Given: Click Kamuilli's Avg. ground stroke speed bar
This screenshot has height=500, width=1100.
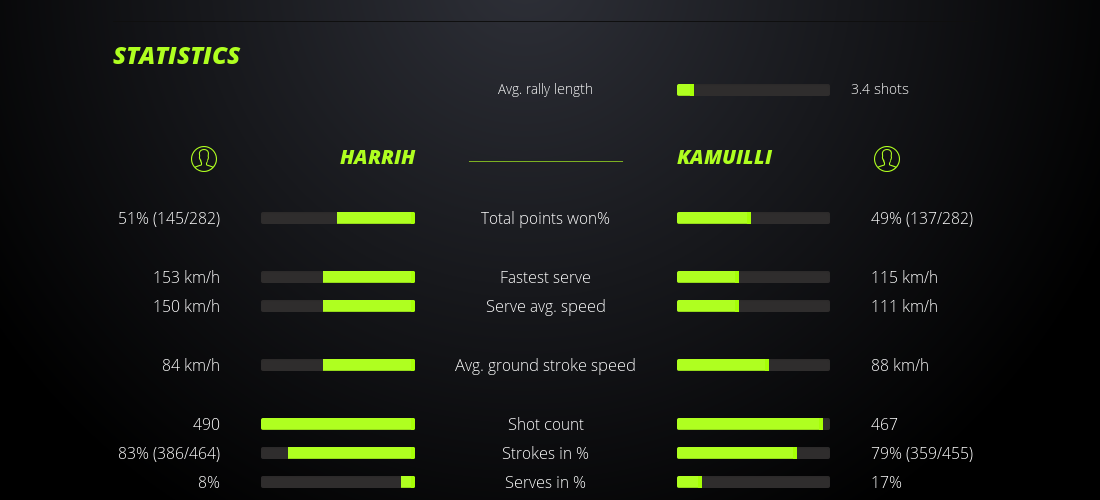Looking at the screenshot, I should 753,365.
